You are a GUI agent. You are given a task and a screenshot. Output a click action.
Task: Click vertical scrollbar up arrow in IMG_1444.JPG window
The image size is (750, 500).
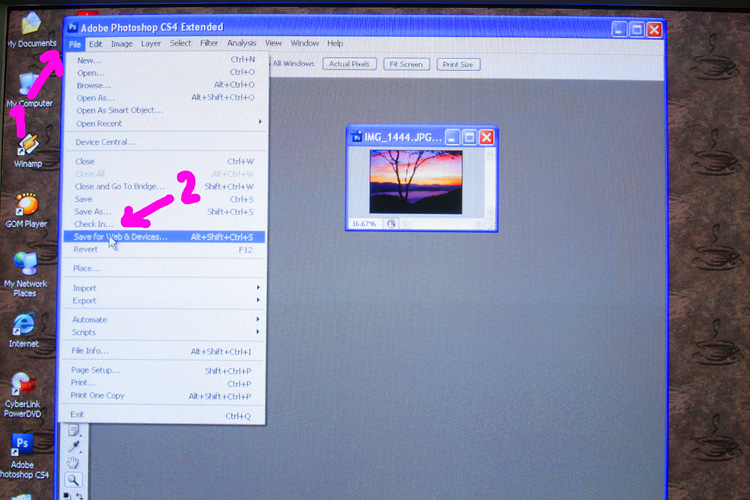(x=489, y=154)
